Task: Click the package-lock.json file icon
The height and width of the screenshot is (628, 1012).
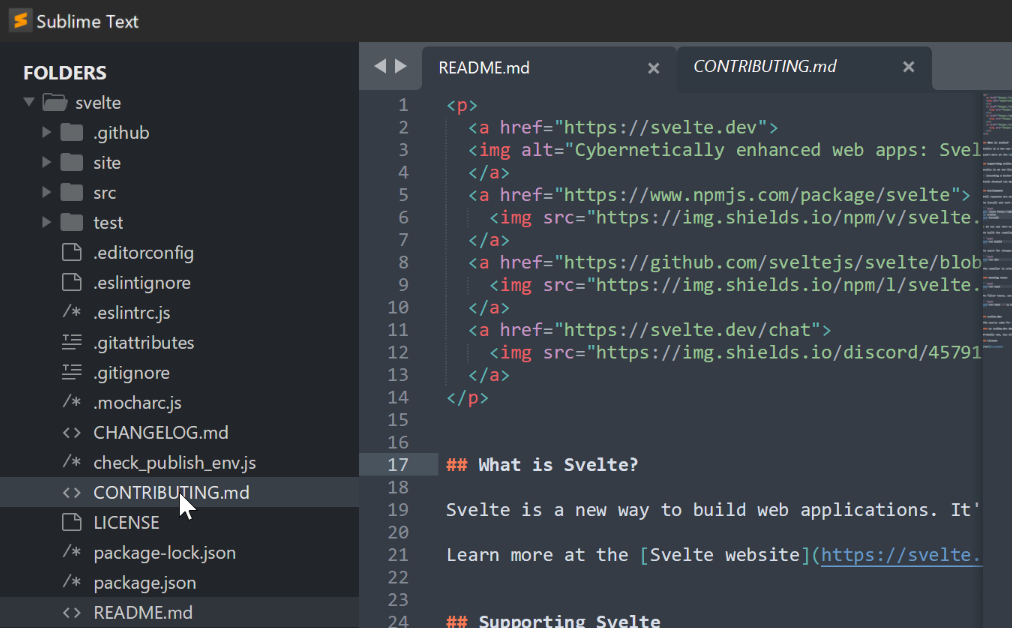Action: 72,552
